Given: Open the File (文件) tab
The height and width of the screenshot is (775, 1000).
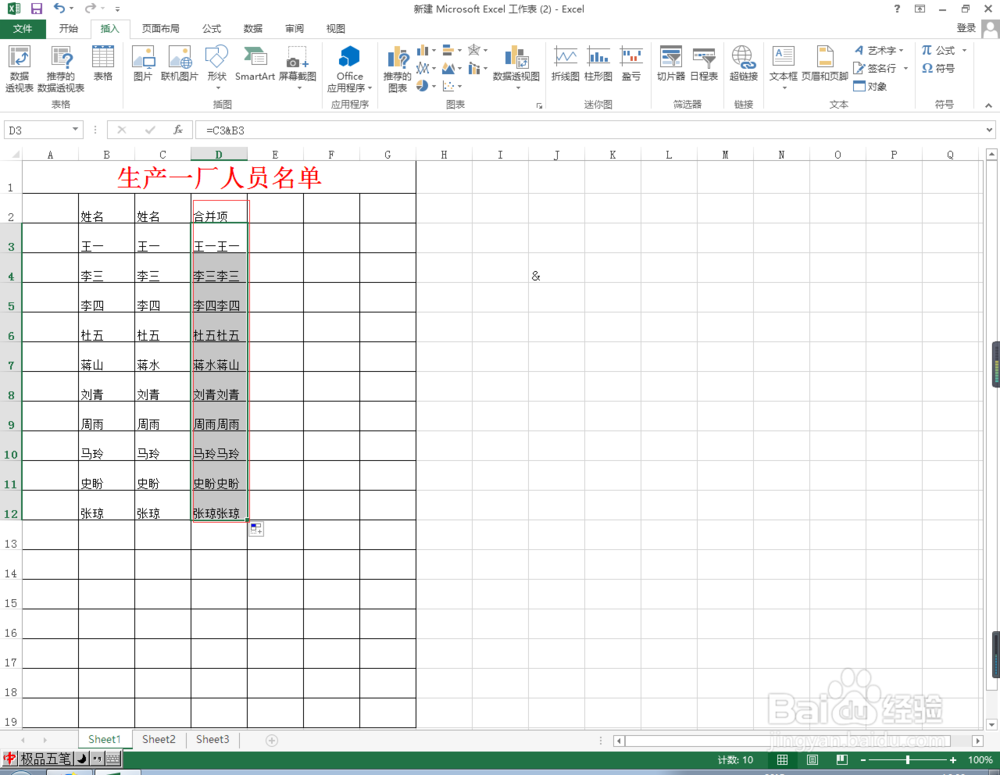Looking at the screenshot, I should [22, 29].
